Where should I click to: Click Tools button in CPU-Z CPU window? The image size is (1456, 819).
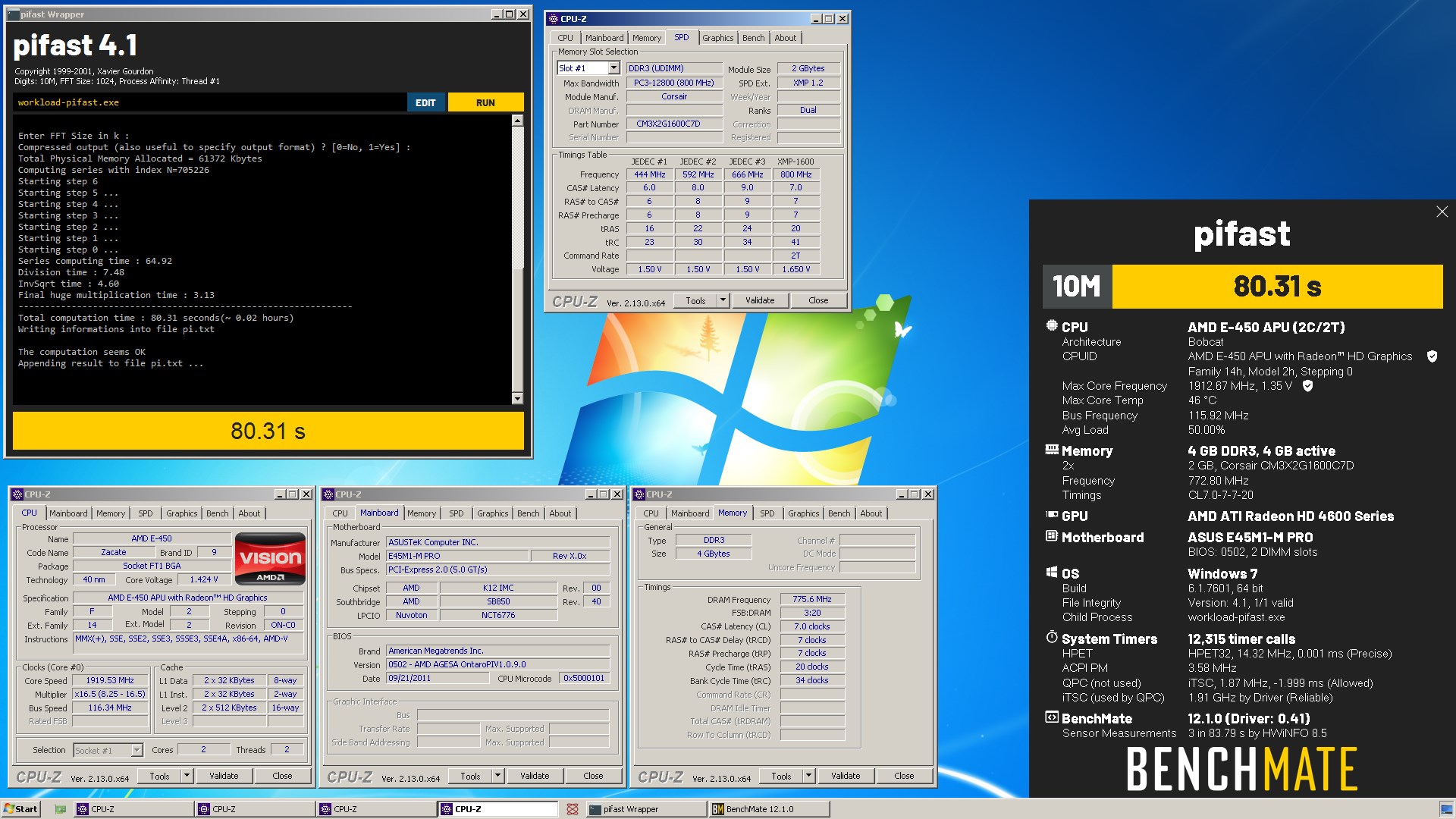(x=159, y=776)
